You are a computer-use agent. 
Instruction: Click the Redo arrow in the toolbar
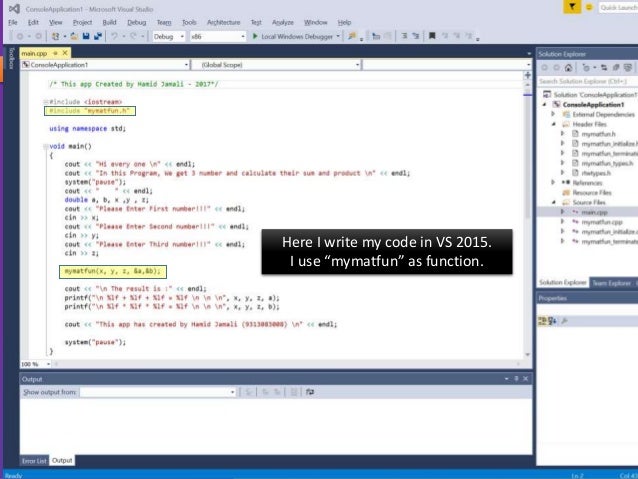133,36
